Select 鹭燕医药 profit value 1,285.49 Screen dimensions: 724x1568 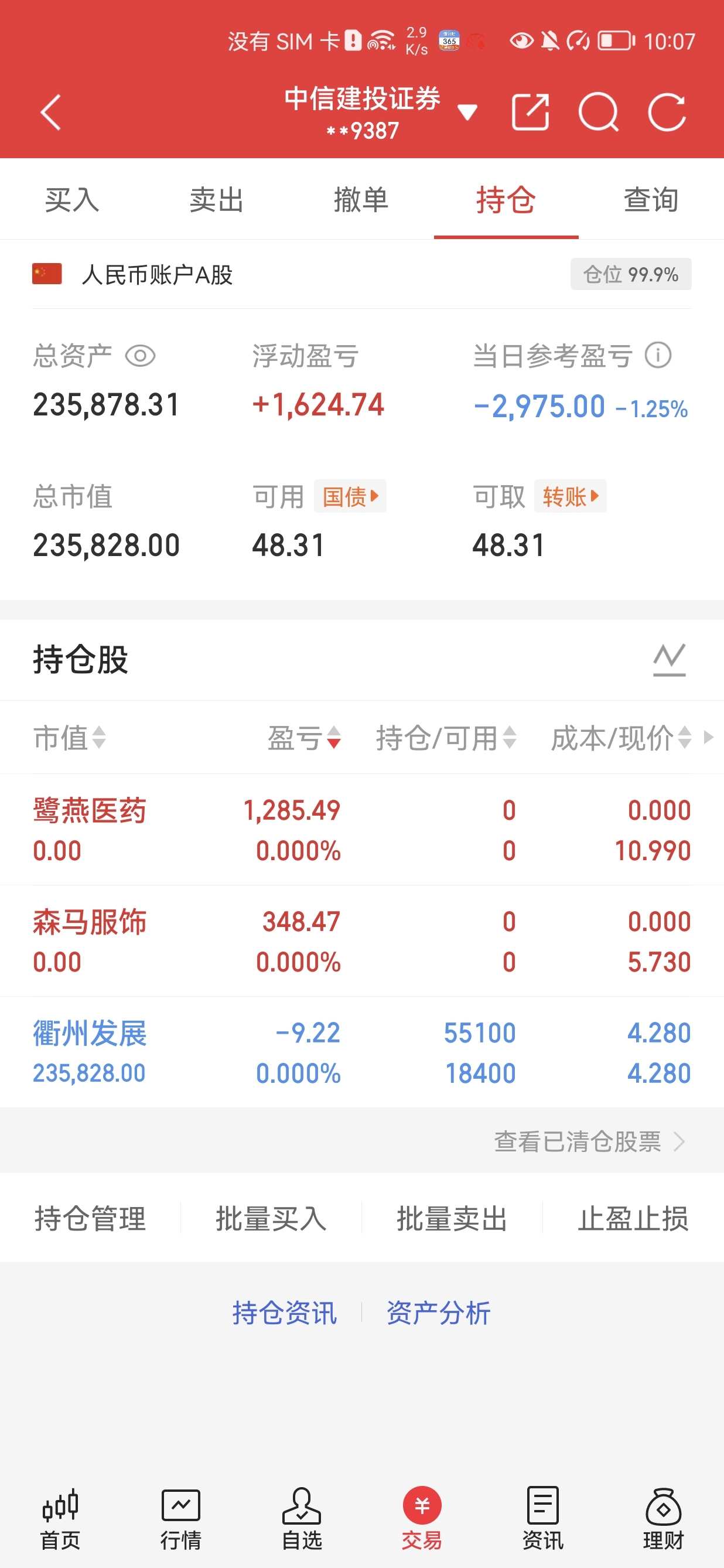[292, 811]
